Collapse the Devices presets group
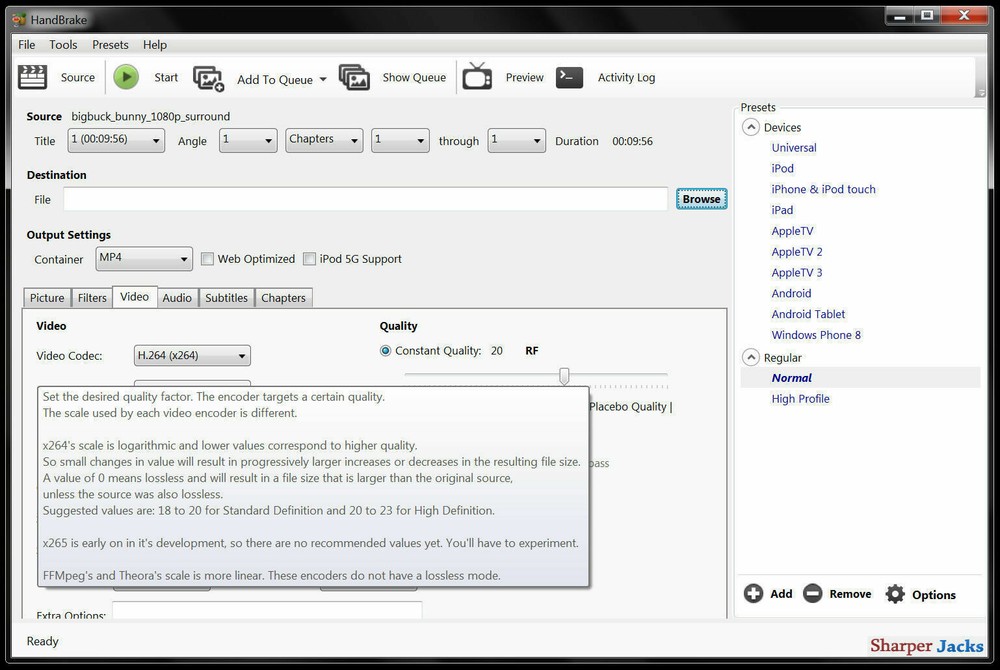The image size is (1000, 670). (x=751, y=127)
